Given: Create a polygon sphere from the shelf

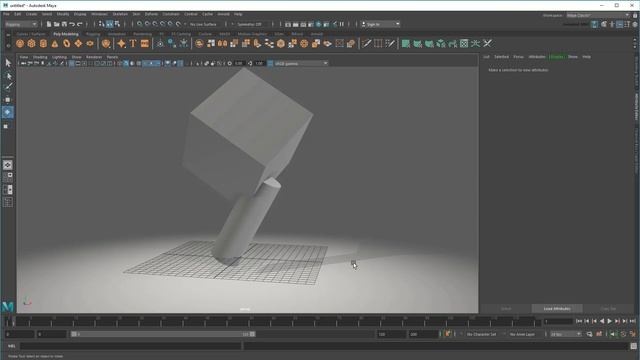Looking at the screenshot, I should coord(20,44).
